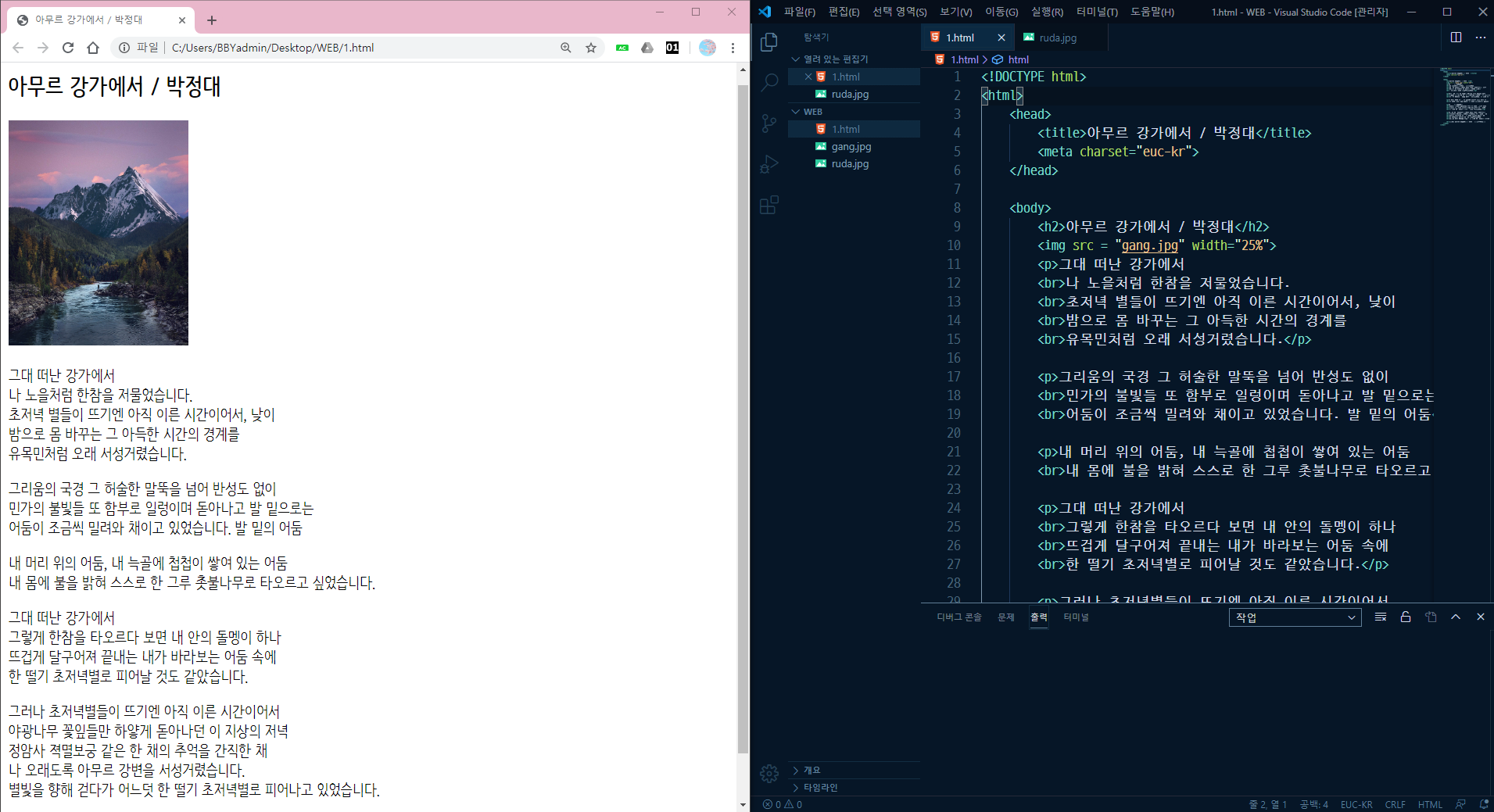Open the 실행(R) menu

coord(1048,12)
